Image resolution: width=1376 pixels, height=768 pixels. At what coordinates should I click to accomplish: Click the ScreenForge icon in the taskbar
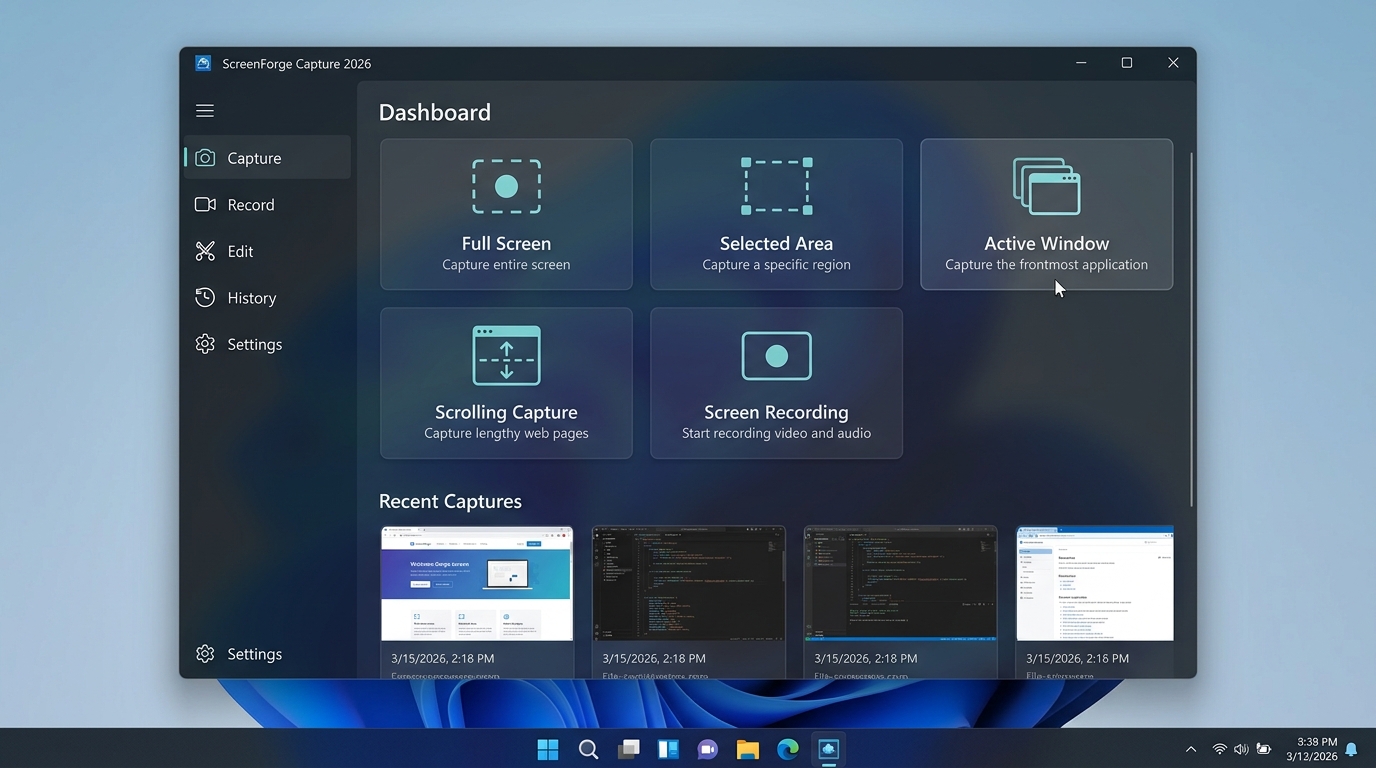point(828,749)
